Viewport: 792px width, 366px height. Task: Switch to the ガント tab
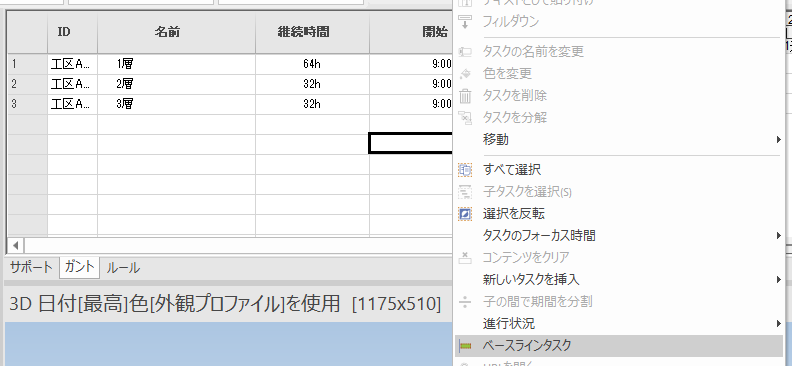point(79,267)
